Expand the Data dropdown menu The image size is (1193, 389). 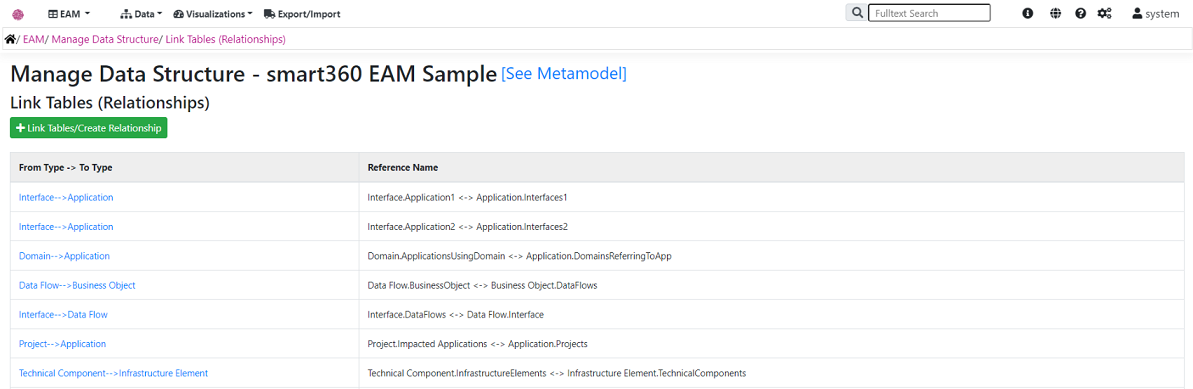tap(142, 14)
